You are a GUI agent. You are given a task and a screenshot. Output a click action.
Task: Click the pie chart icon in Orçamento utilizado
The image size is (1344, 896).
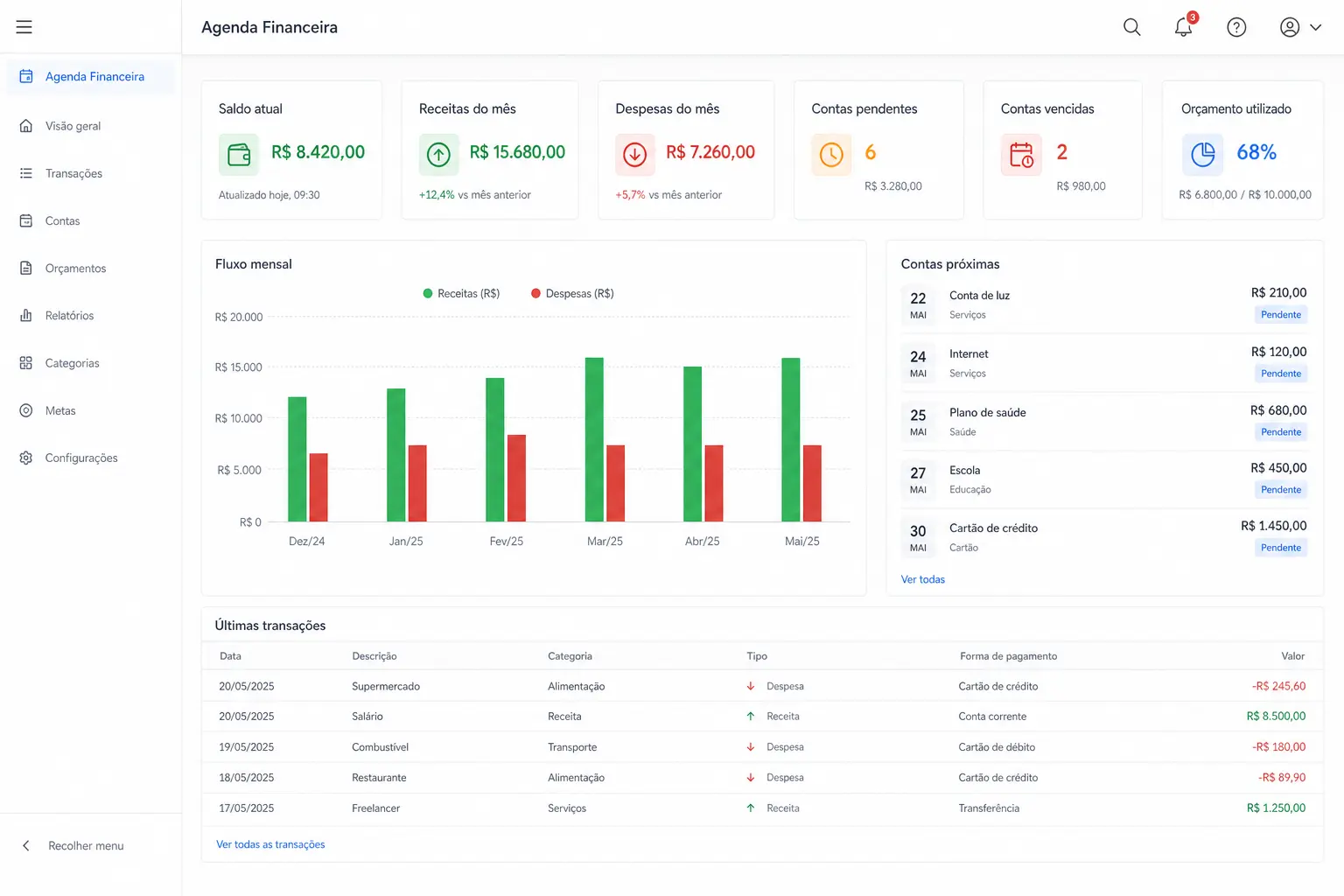tap(1202, 155)
